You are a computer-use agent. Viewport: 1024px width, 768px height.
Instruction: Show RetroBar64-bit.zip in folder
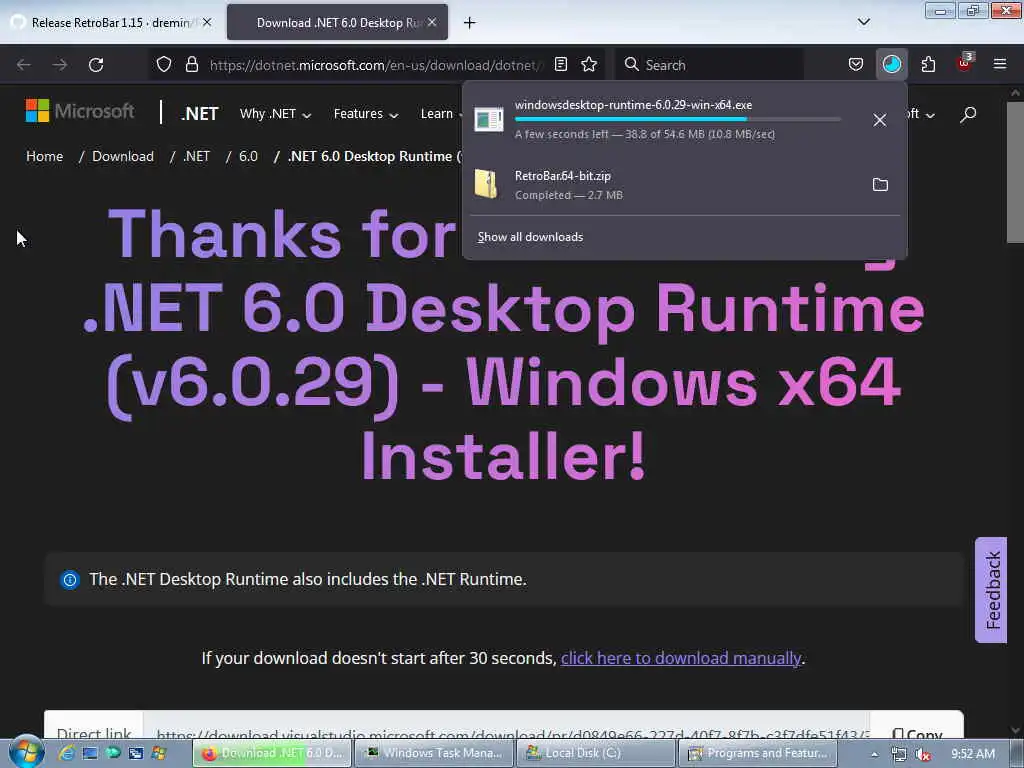click(880, 185)
